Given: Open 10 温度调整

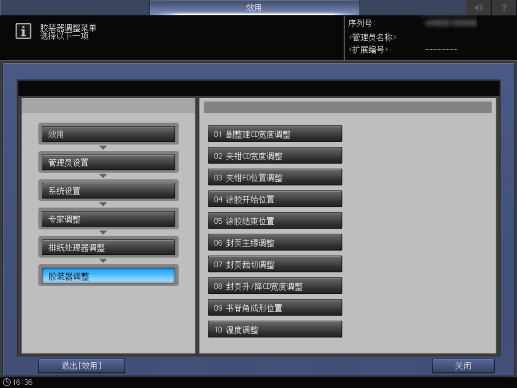Looking at the screenshot, I should pos(275,329).
